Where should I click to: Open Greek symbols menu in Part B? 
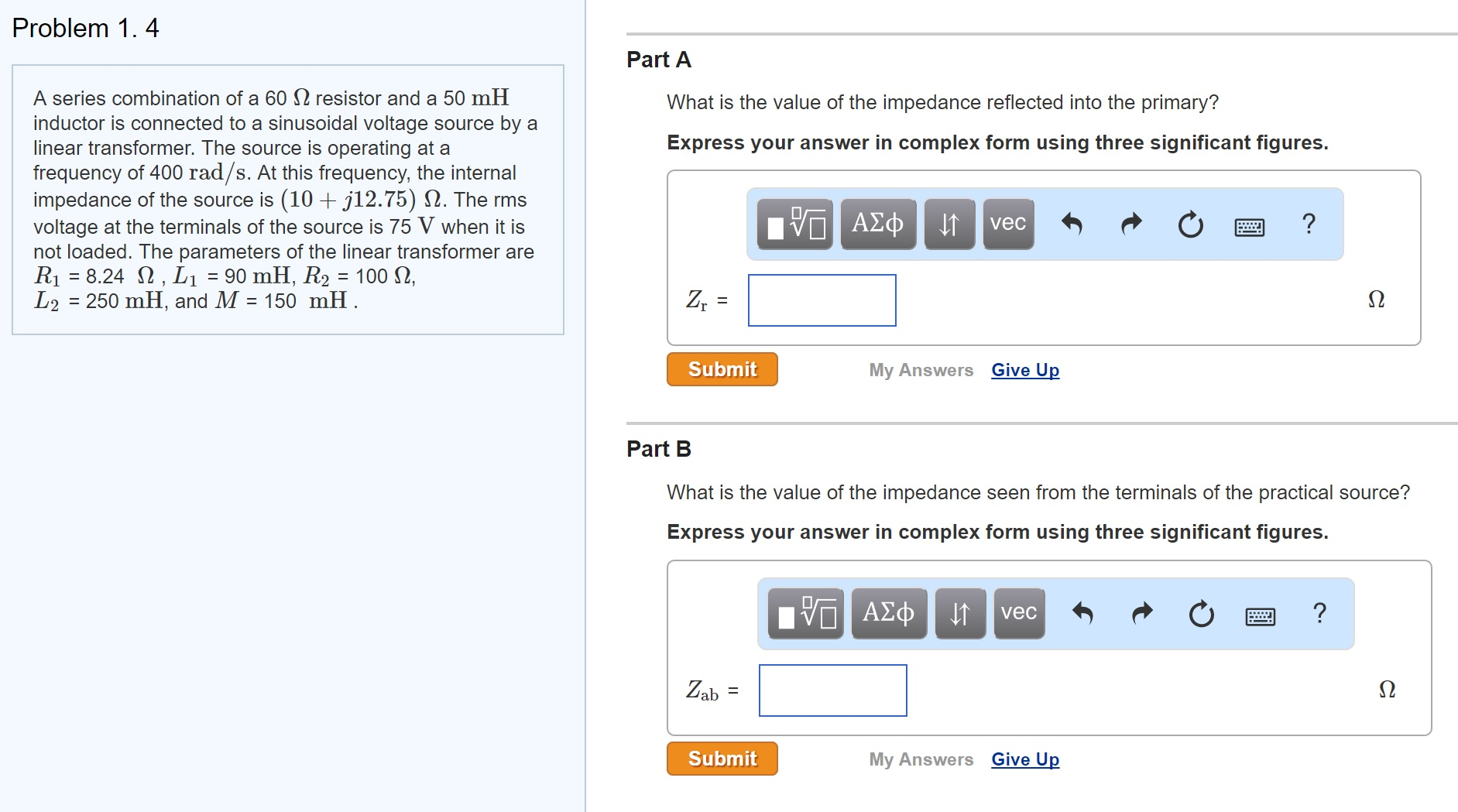[888, 614]
